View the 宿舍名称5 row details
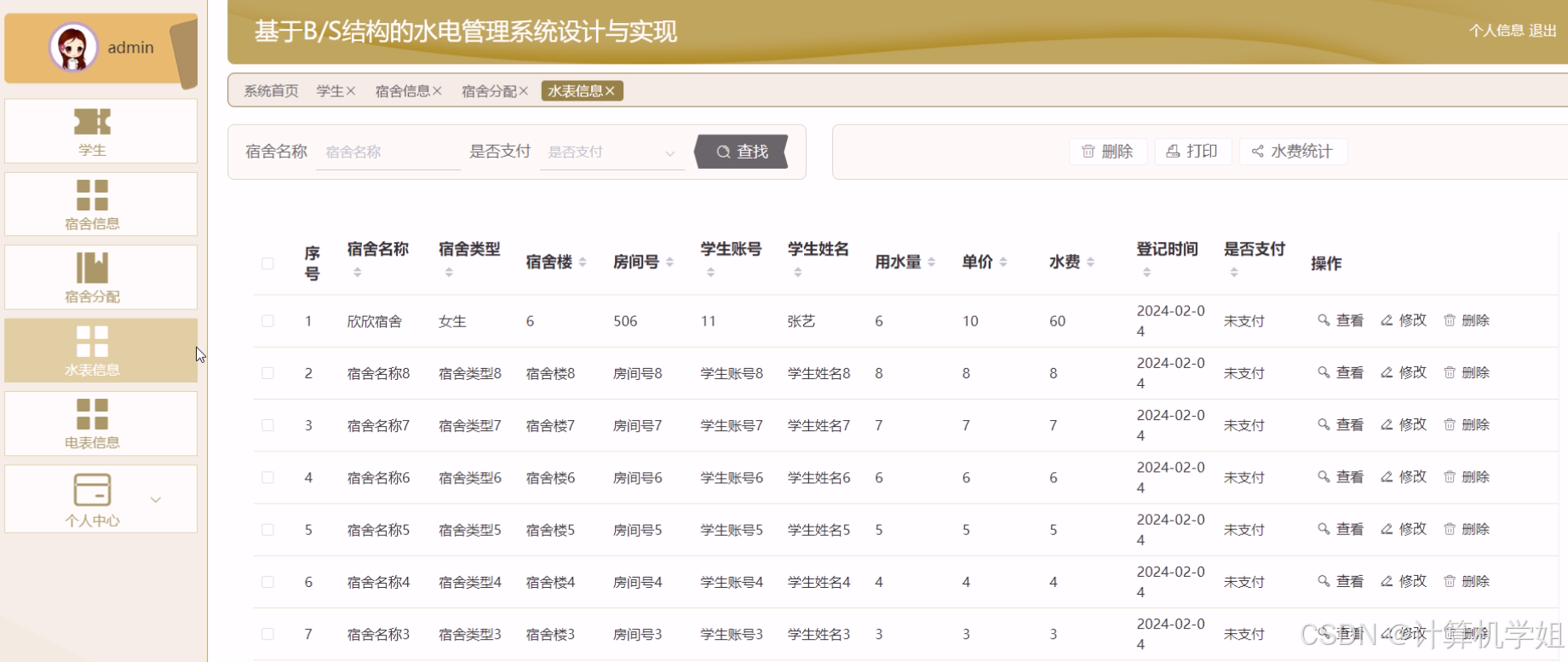This screenshot has height=662, width=1568. pos(1341,529)
